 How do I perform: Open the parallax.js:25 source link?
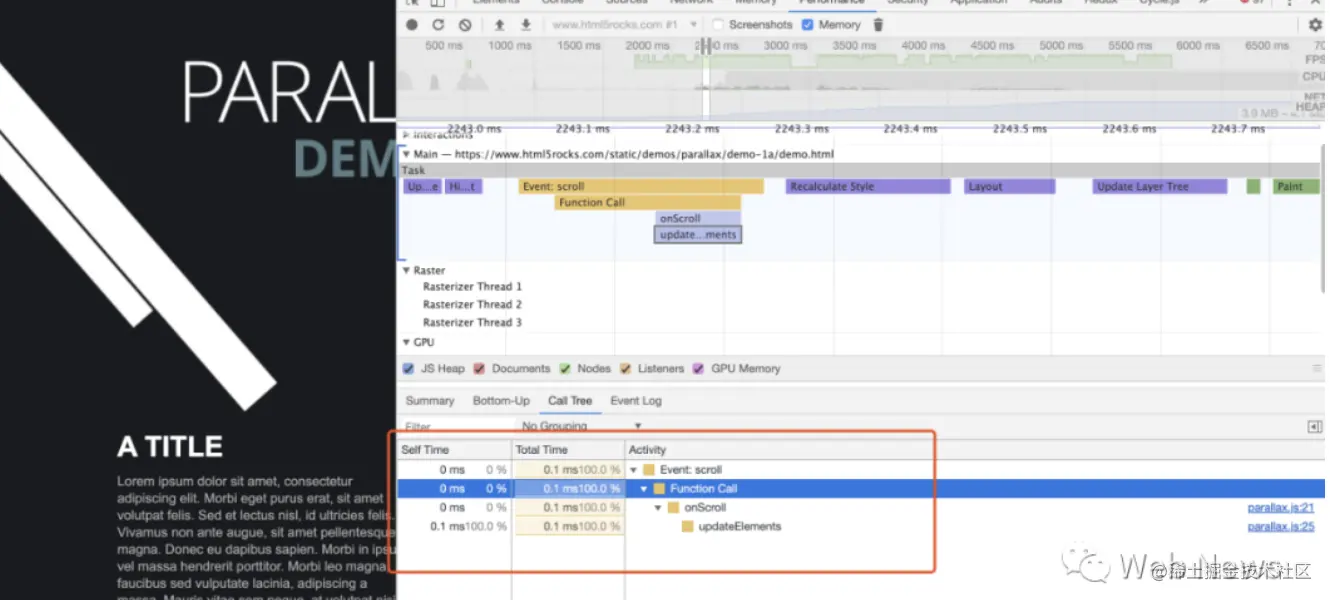(1281, 527)
